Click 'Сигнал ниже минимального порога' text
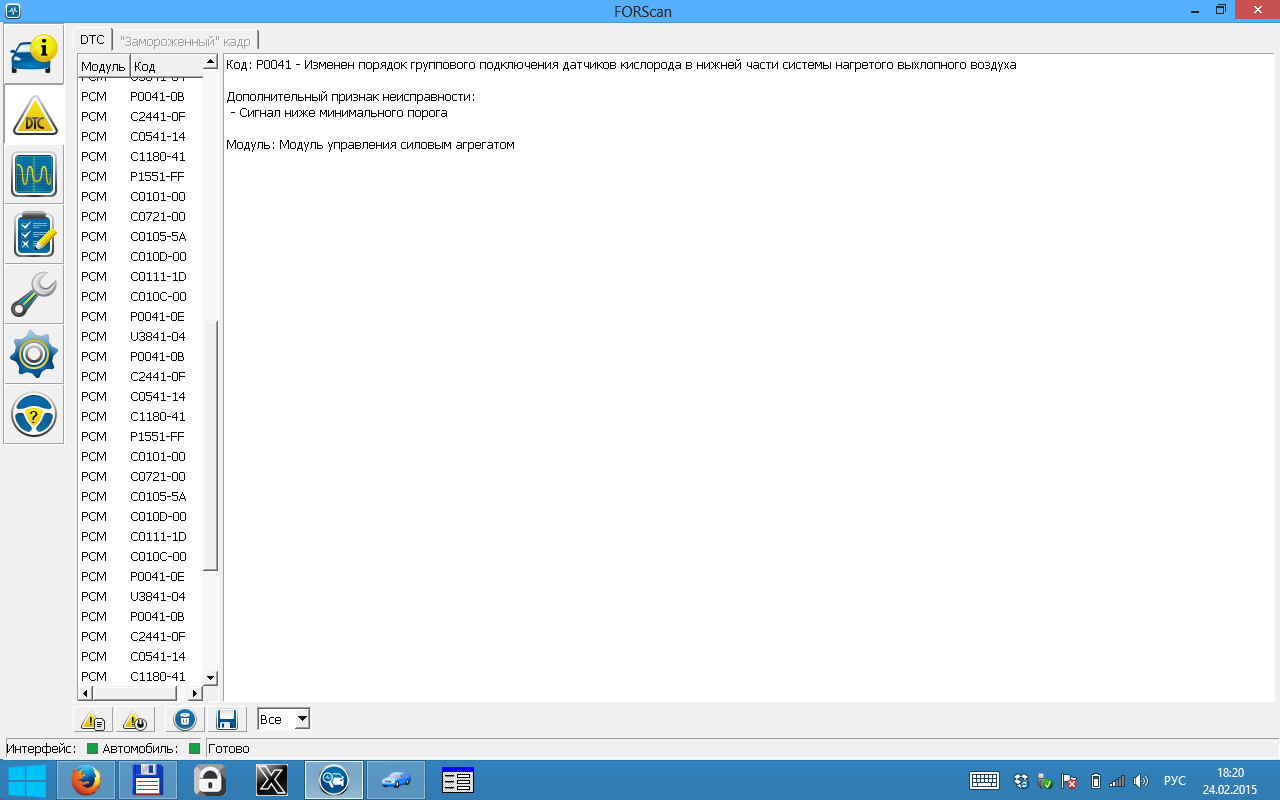The height and width of the screenshot is (800, 1280). [x=343, y=113]
